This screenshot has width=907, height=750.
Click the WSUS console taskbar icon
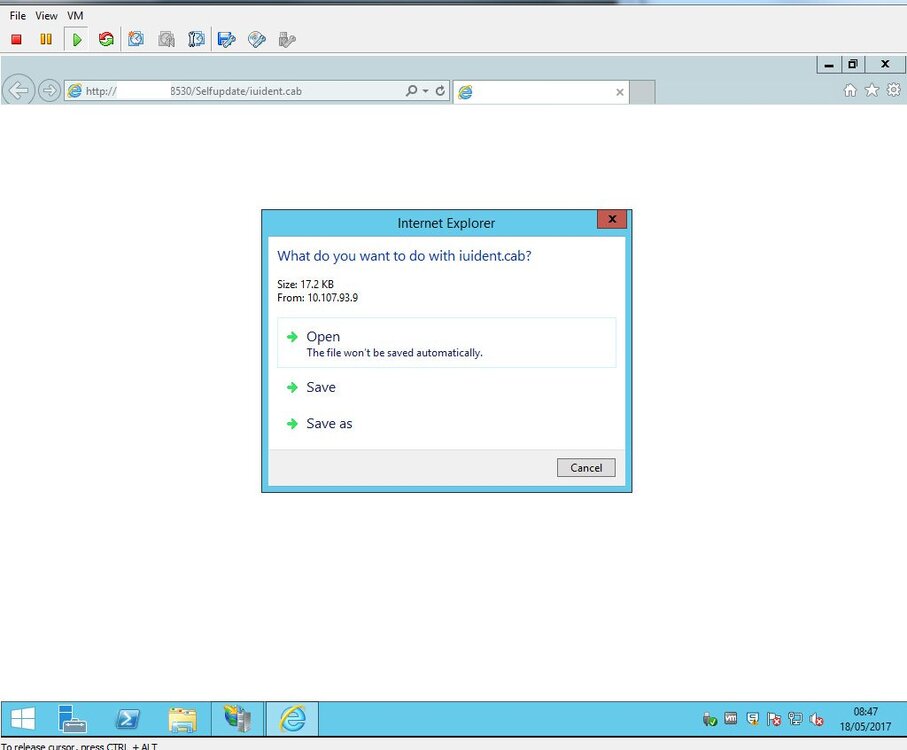point(238,719)
